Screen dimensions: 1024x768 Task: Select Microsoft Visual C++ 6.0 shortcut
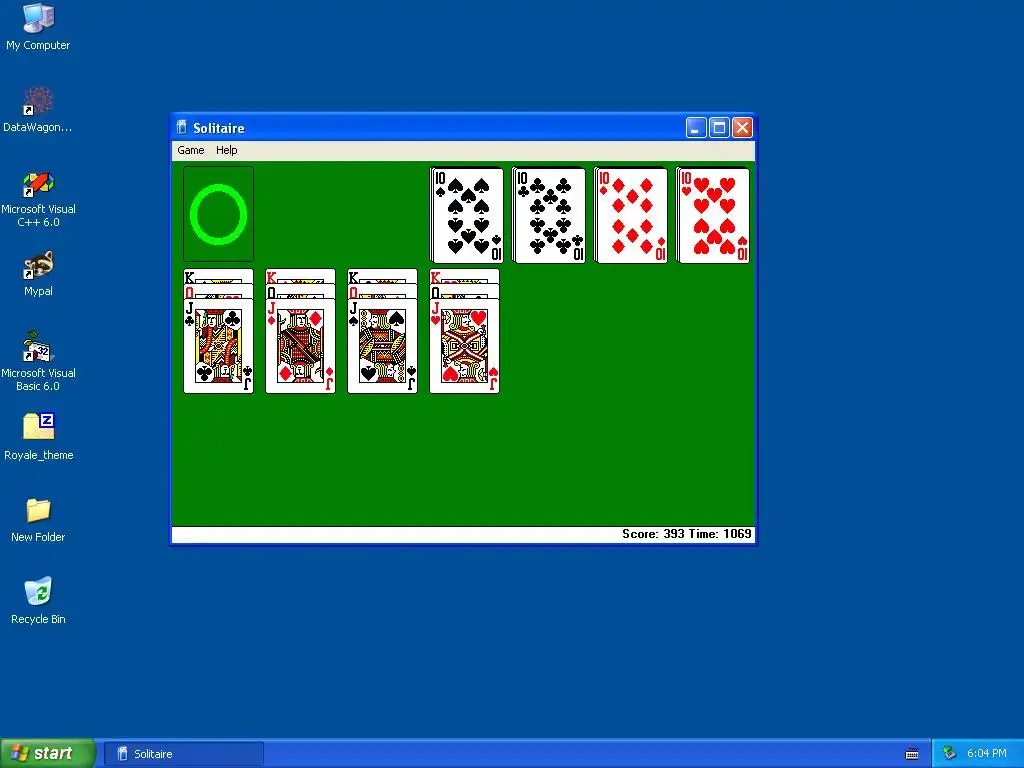pos(38,199)
